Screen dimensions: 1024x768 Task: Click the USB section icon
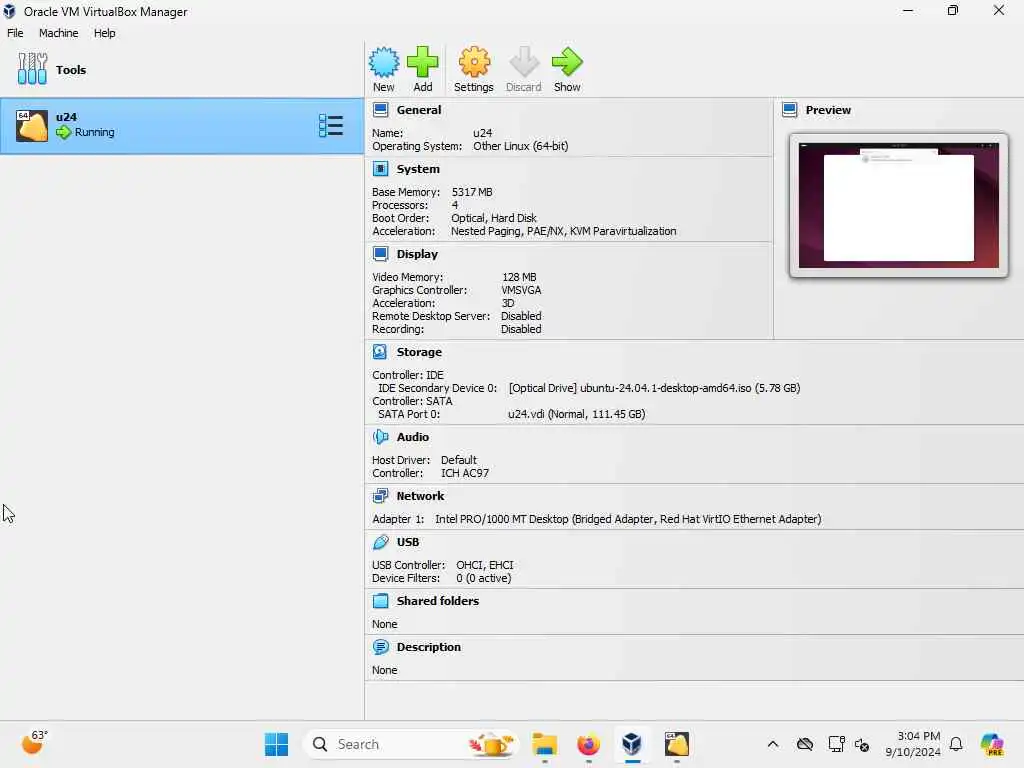[x=381, y=542]
